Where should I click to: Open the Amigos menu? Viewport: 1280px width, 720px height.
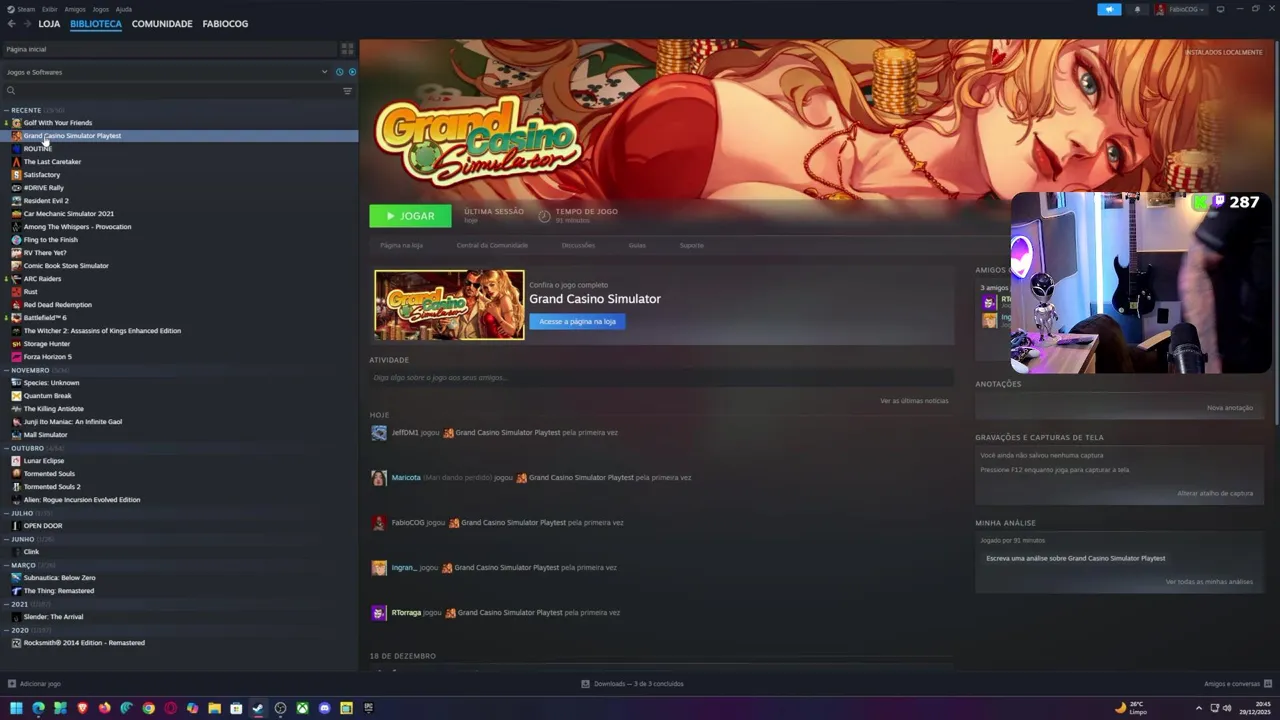coord(75,9)
